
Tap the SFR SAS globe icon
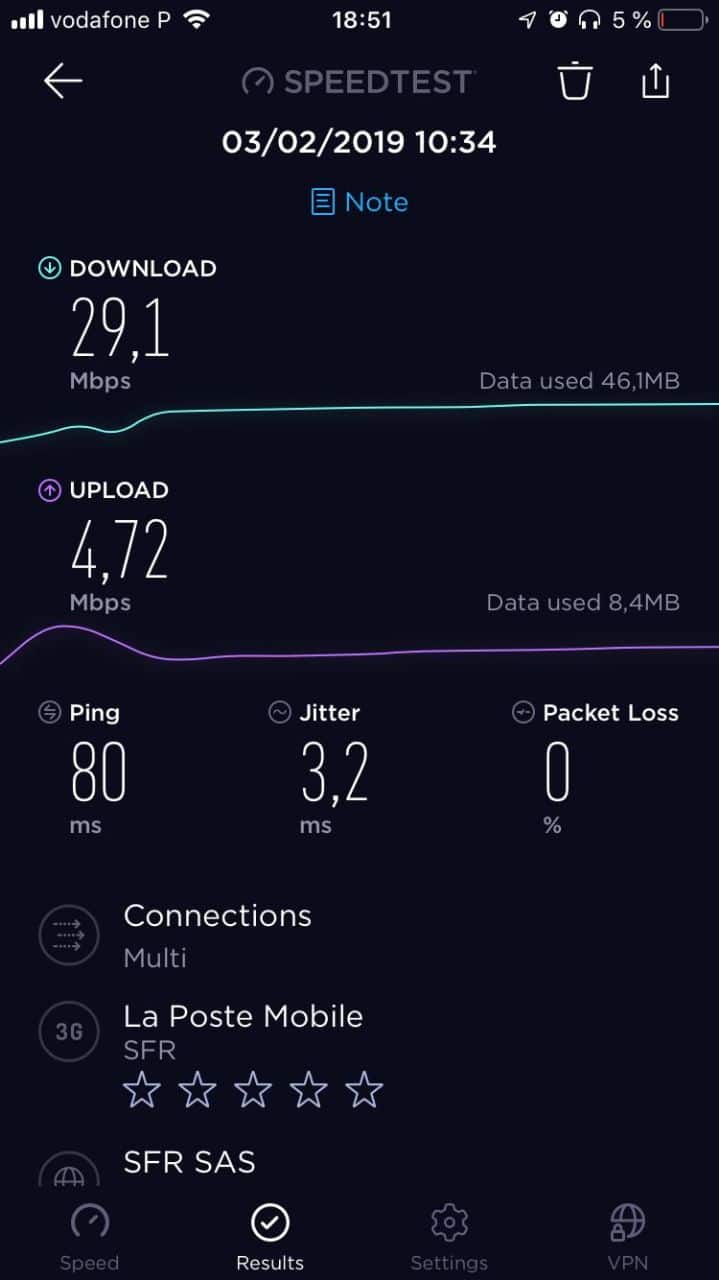pos(69,1170)
